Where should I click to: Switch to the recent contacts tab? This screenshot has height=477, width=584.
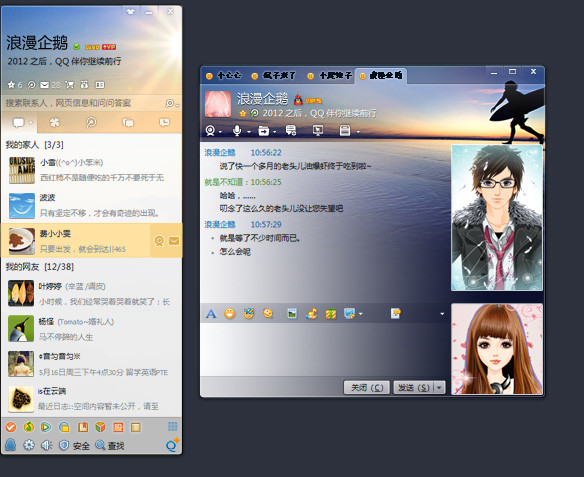[164, 122]
